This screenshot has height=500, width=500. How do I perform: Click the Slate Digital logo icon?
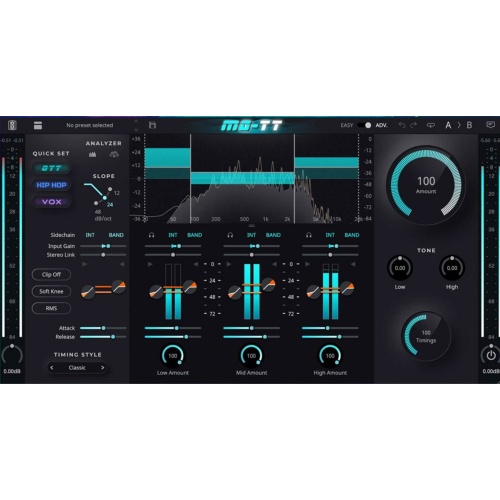(12, 125)
